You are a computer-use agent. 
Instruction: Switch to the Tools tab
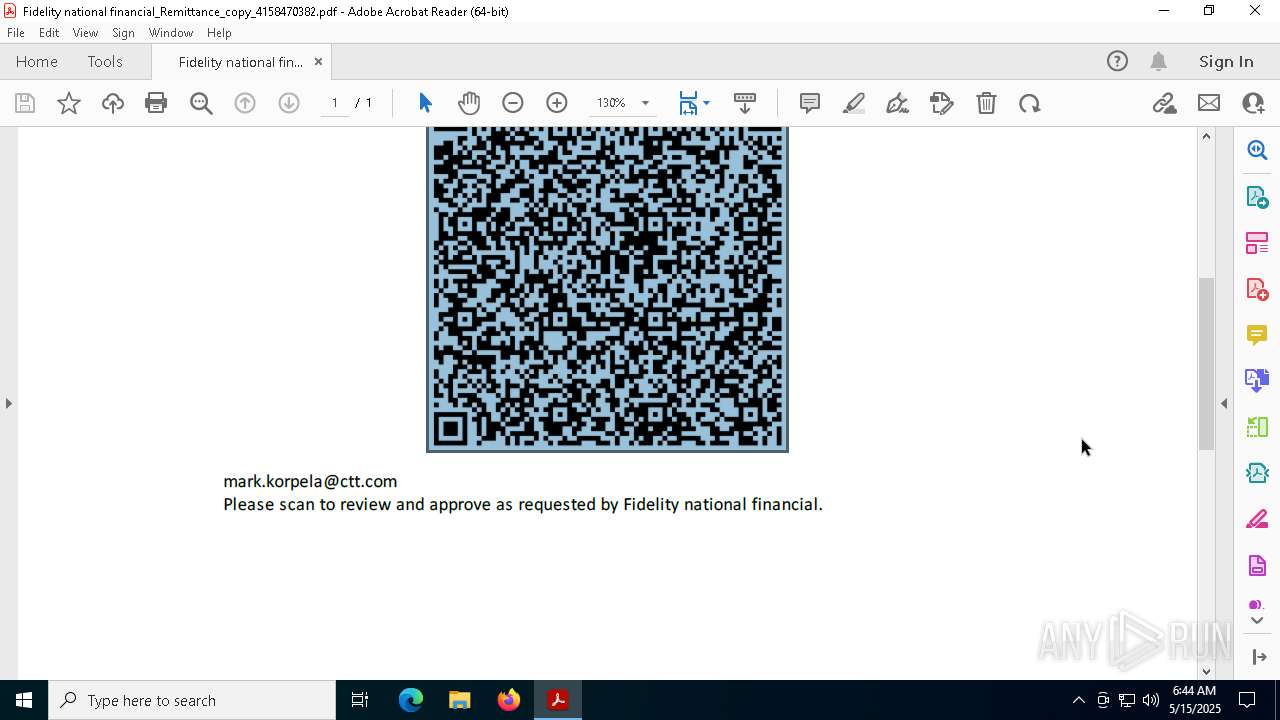(x=105, y=61)
